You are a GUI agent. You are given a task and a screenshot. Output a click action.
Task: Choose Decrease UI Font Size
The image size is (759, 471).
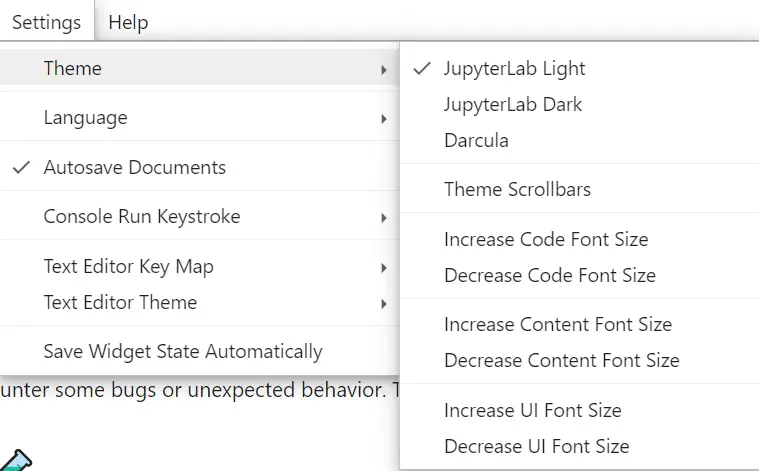(x=579, y=446)
